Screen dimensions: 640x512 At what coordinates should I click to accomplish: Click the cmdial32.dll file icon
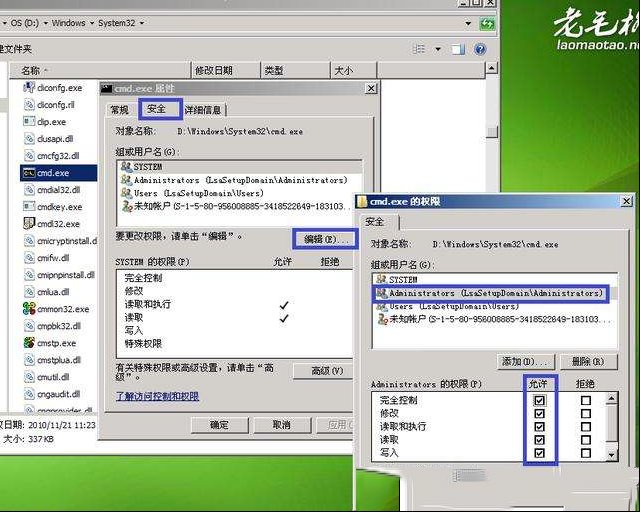pos(29,190)
